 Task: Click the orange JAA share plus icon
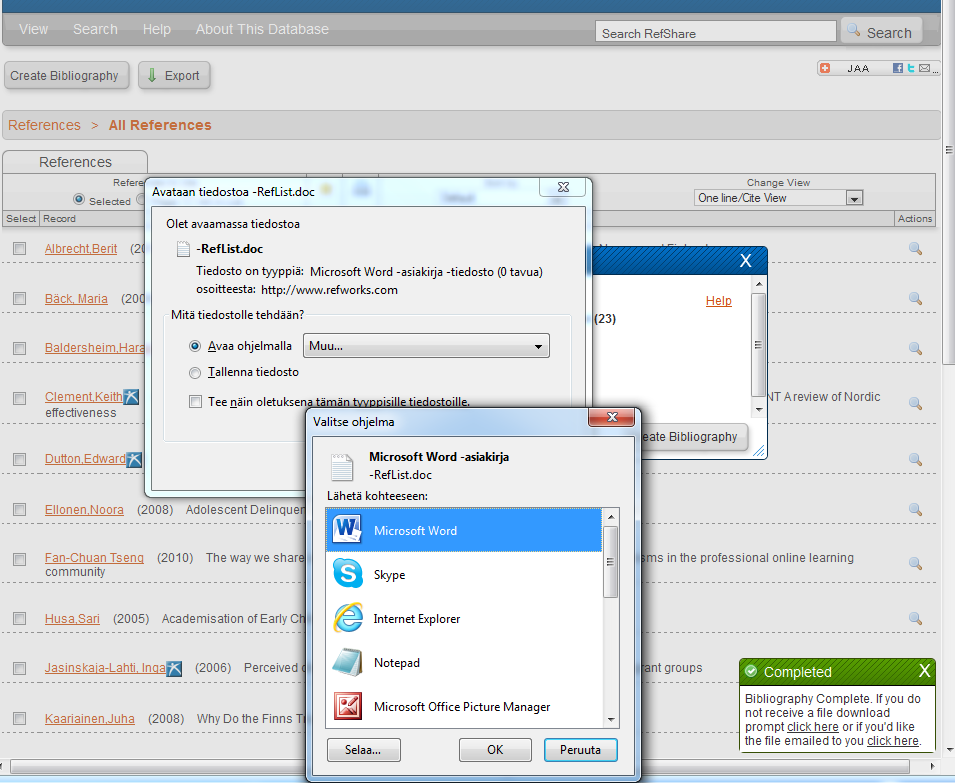click(825, 68)
